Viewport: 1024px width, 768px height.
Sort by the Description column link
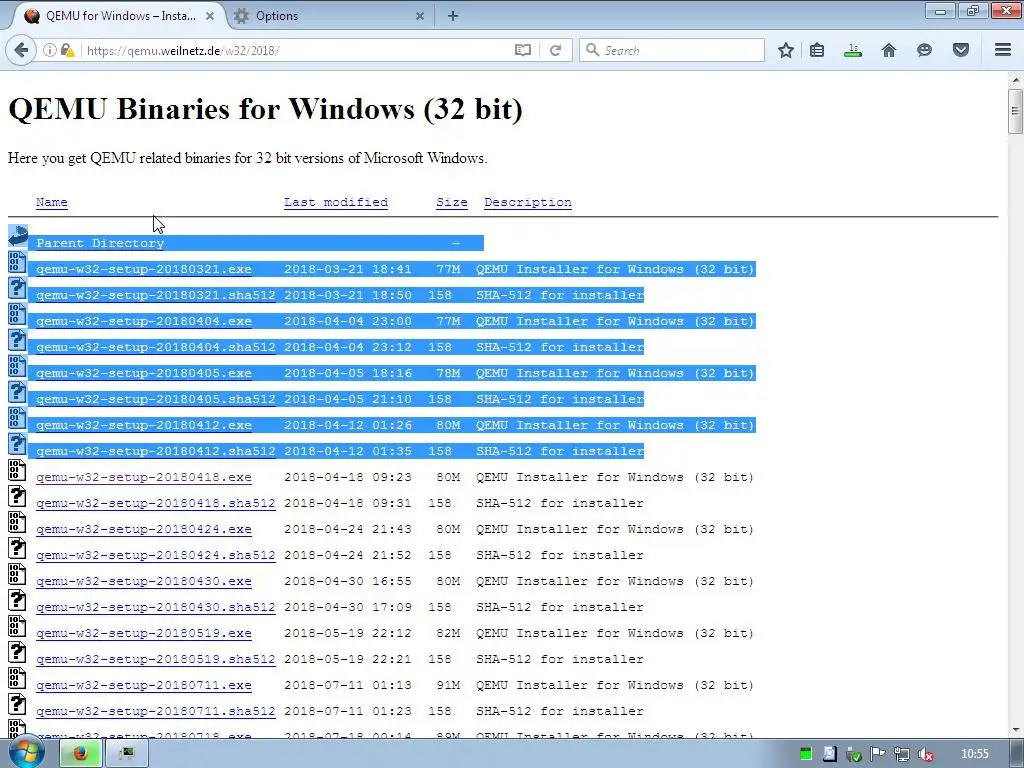pos(528,202)
